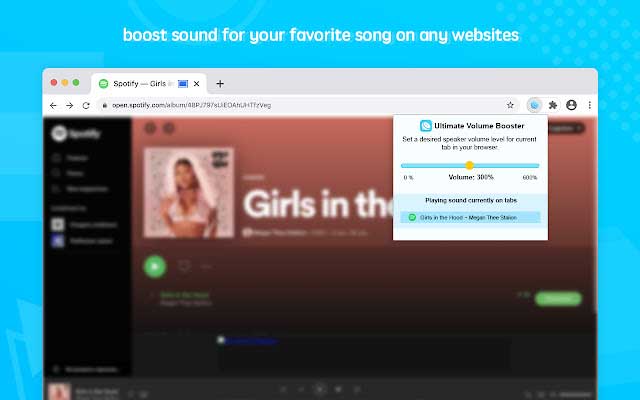Like the album with the heart icon
The width and height of the screenshot is (640, 400).
(x=184, y=267)
